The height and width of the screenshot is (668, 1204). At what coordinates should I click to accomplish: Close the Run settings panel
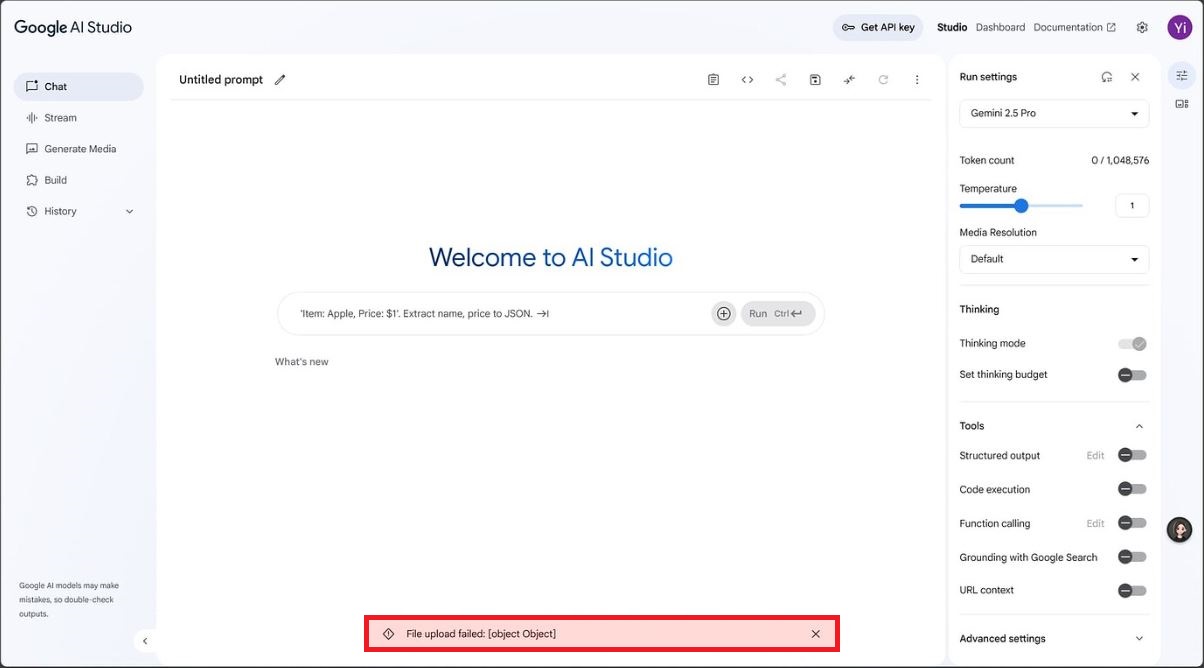click(1135, 77)
